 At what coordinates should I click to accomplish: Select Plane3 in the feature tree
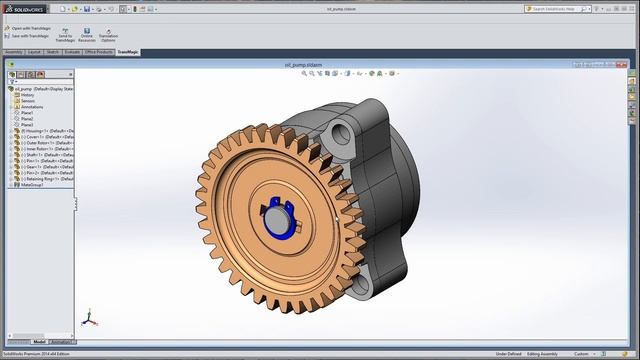(24, 125)
